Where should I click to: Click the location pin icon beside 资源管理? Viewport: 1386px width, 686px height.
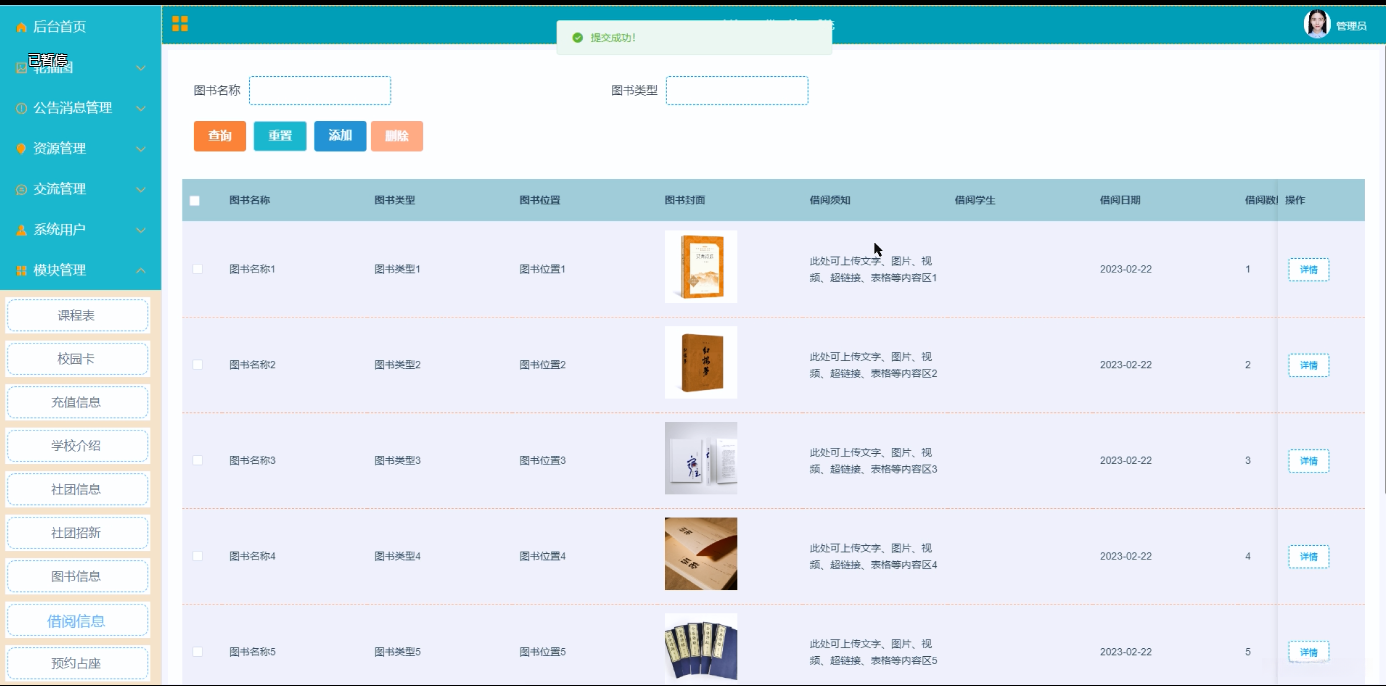(21, 149)
